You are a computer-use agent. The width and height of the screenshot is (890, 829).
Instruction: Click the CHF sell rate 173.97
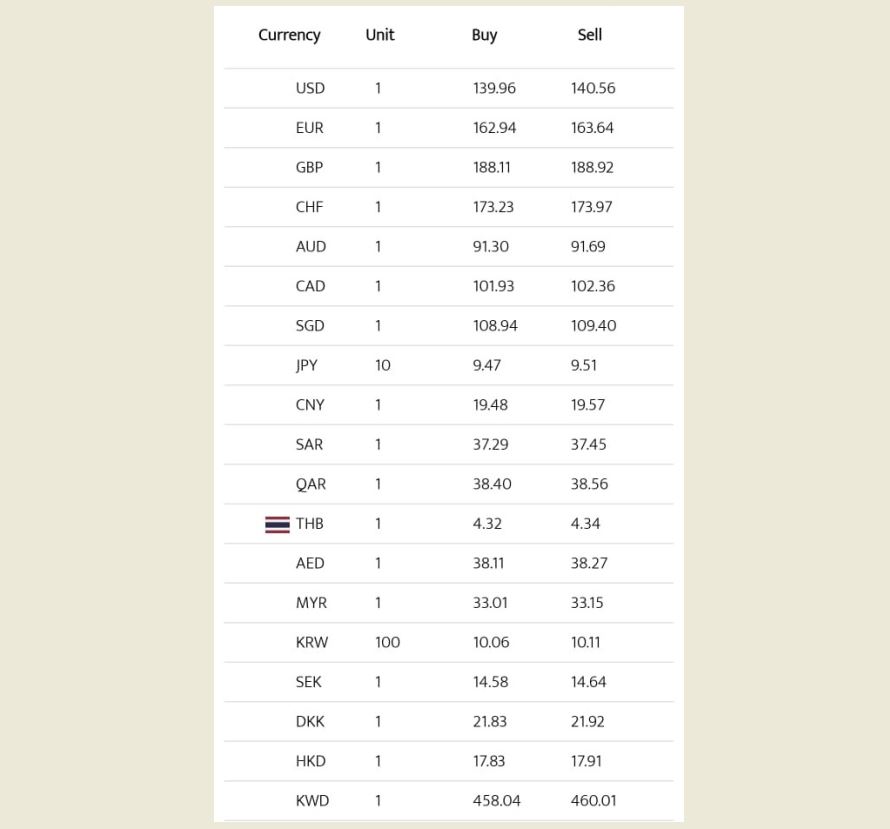pos(591,207)
